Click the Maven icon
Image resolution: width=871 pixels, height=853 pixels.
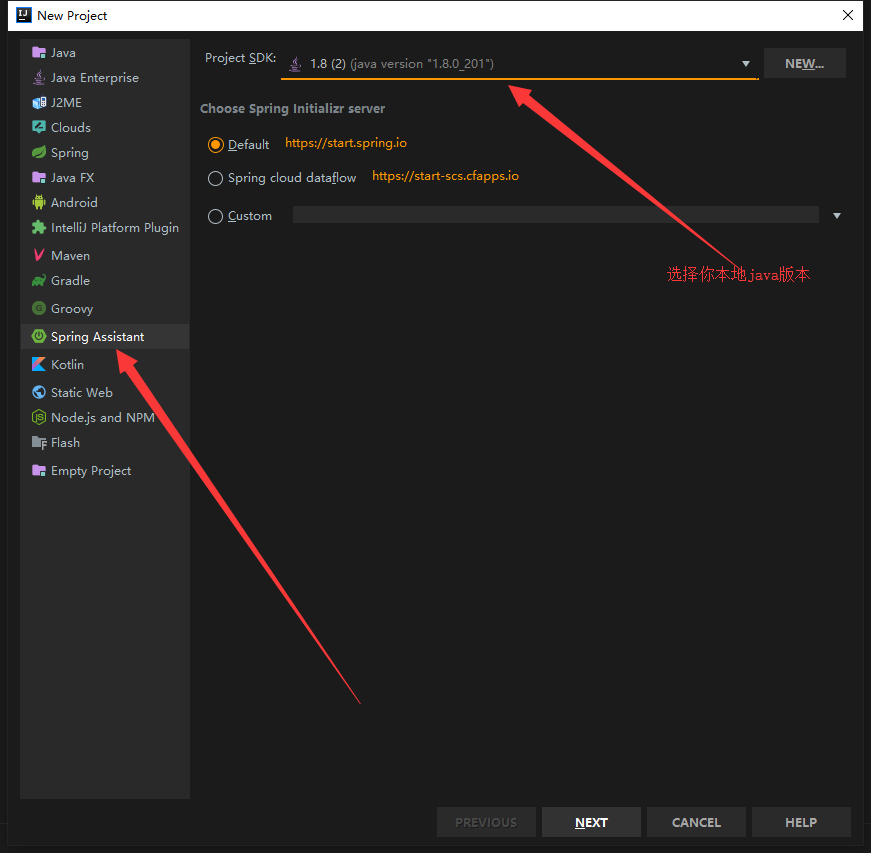point(38,255)
